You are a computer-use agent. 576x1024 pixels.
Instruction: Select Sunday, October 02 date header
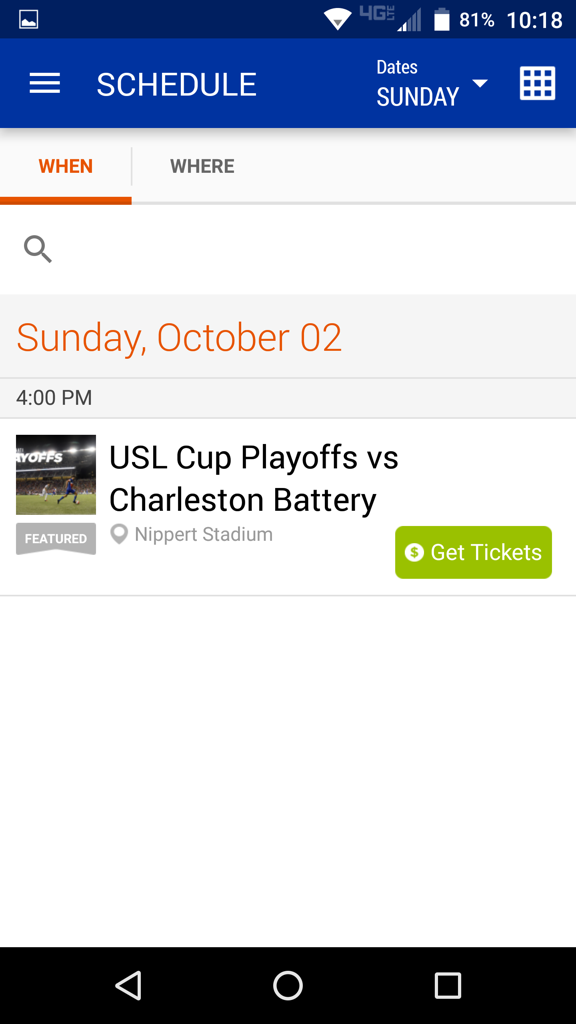pyautogui.click(x=179, y=337)
